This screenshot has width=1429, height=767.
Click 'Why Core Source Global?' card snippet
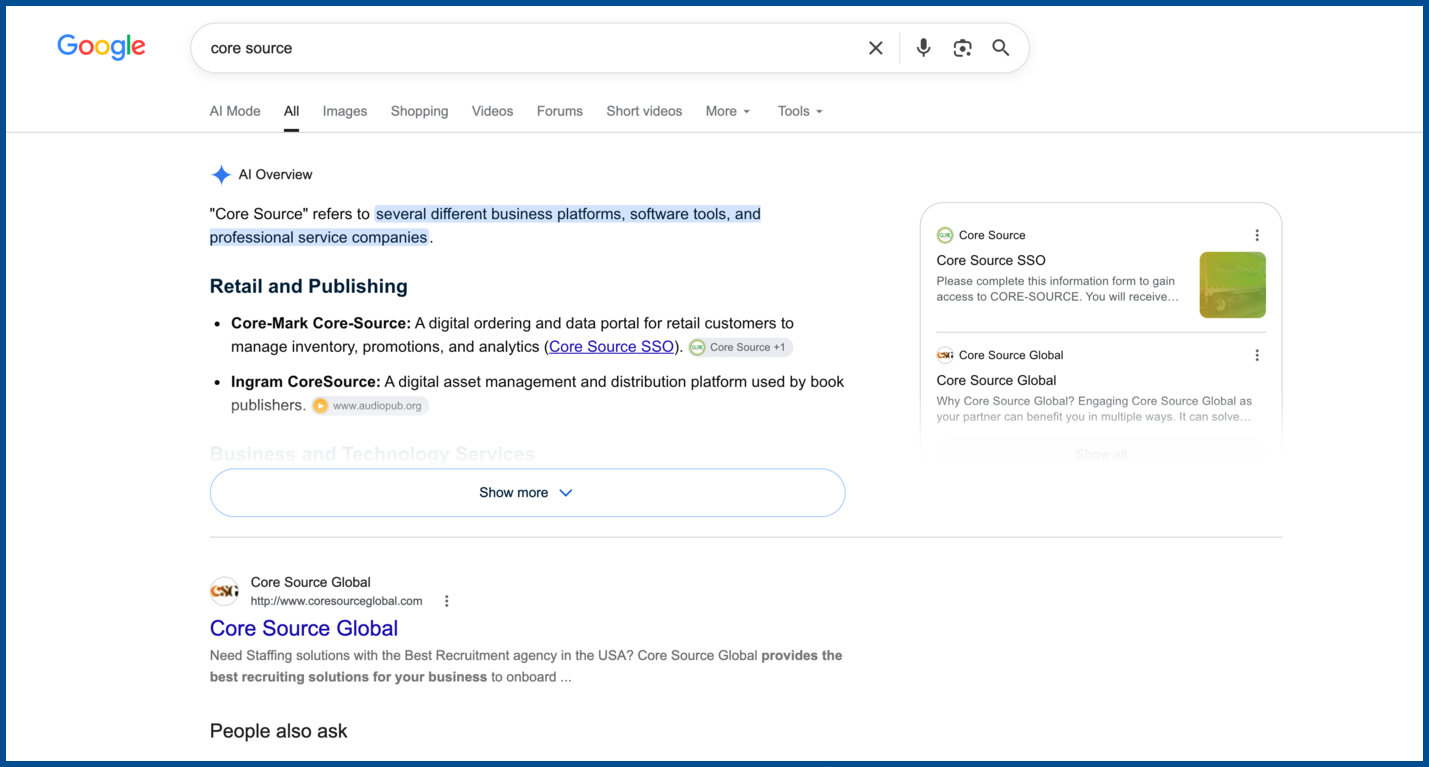pos(1094,409)
